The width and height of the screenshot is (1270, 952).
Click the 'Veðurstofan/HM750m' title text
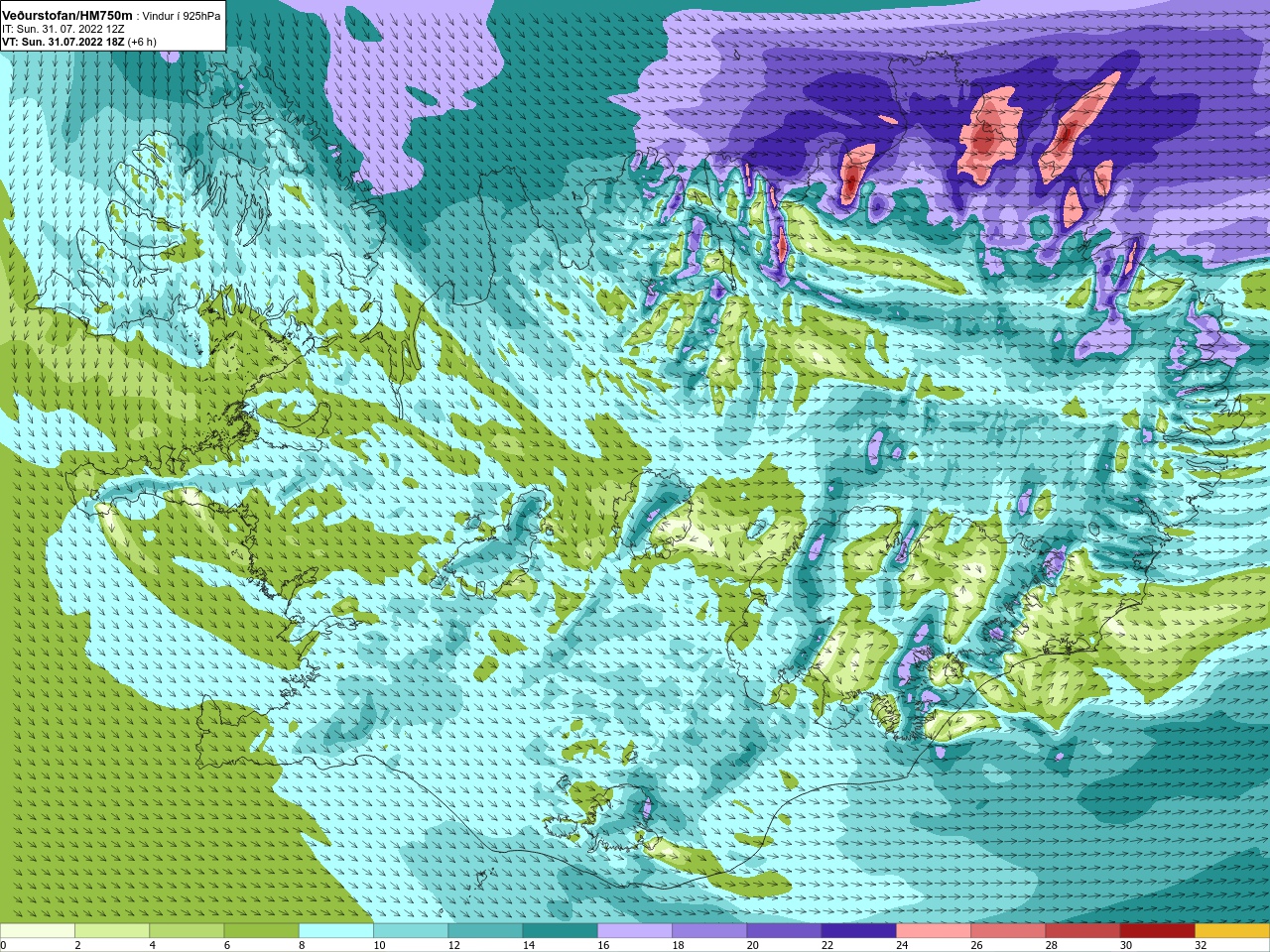67,16
